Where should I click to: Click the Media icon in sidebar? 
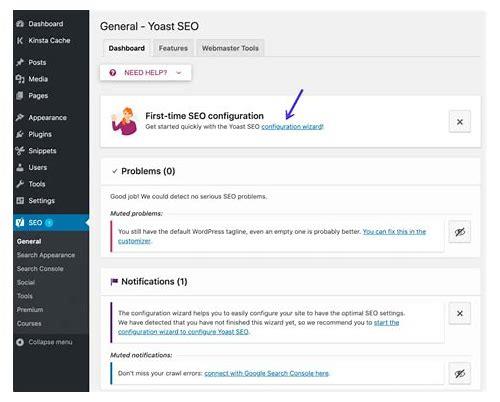(x=20, y=79)
